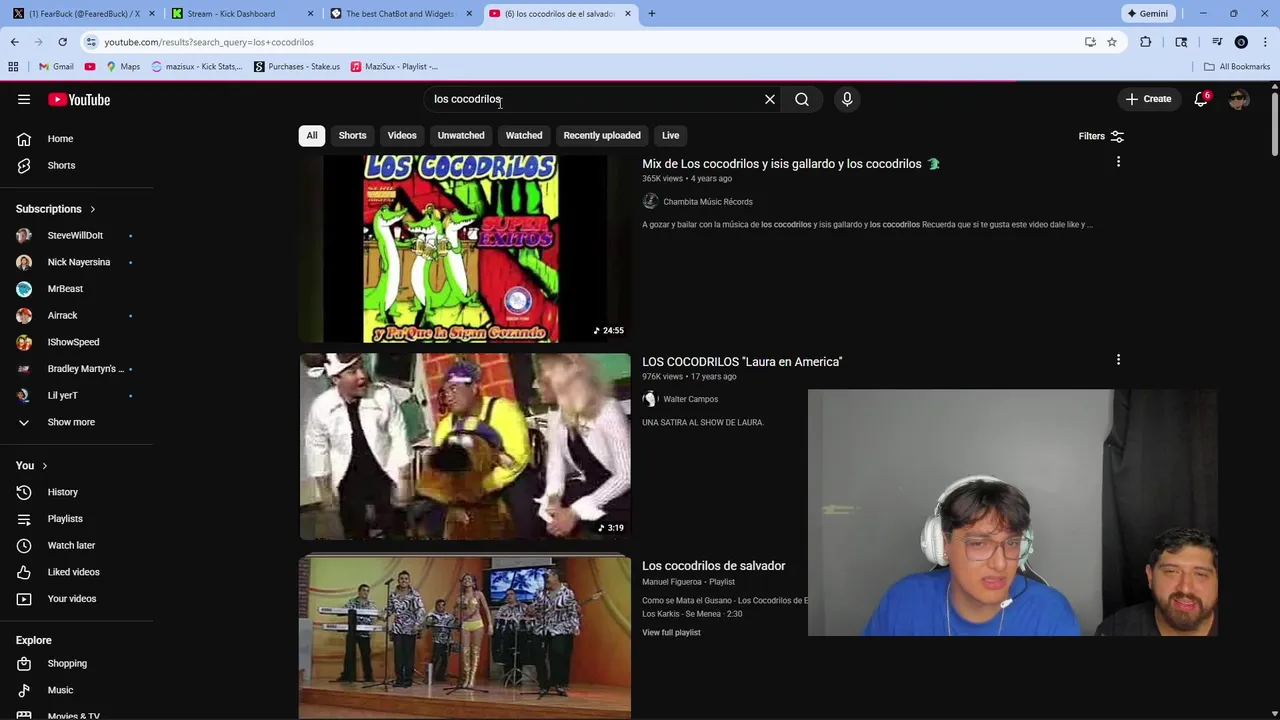This screenshot has height=720, width=1280.
Task: Reload the page with refresh icon
Action: (62, 42)
